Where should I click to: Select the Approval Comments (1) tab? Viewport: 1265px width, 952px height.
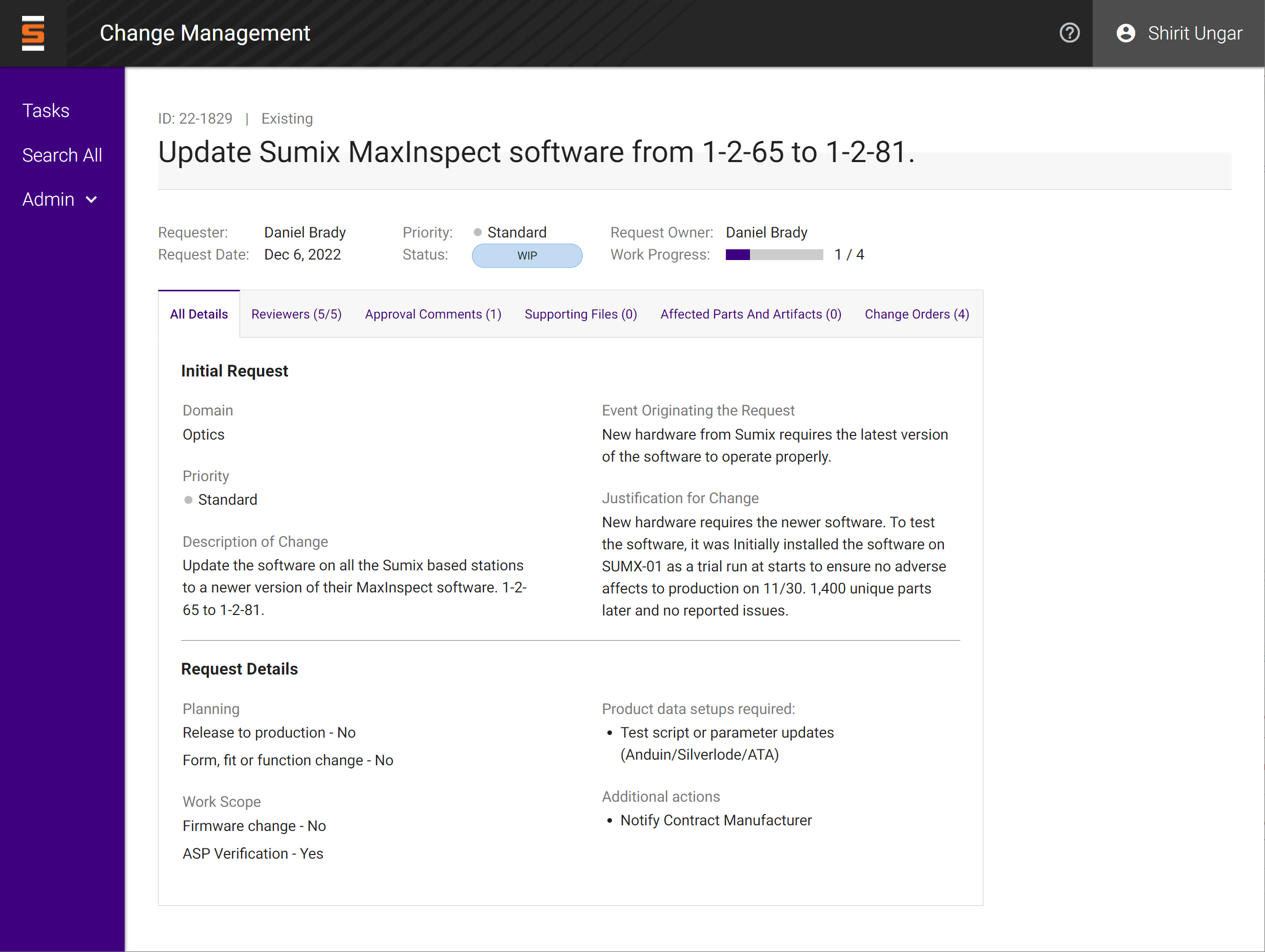pyautogui.click(x=433, y=314)
